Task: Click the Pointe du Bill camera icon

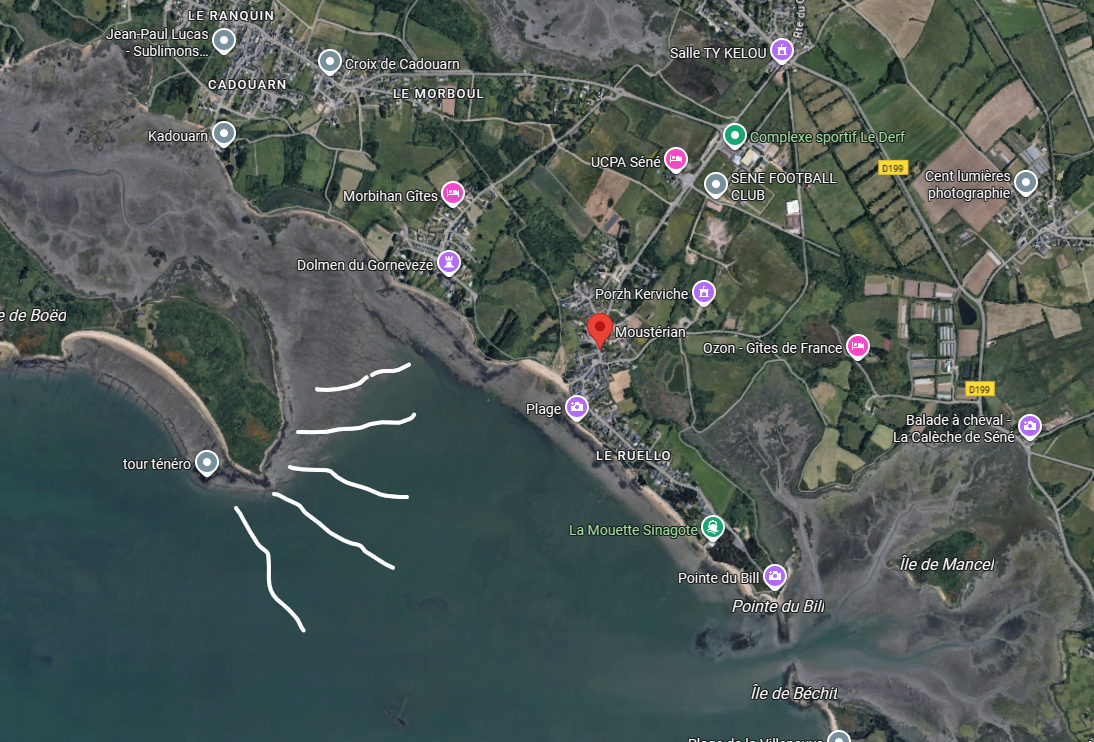Action: [774, 577]
